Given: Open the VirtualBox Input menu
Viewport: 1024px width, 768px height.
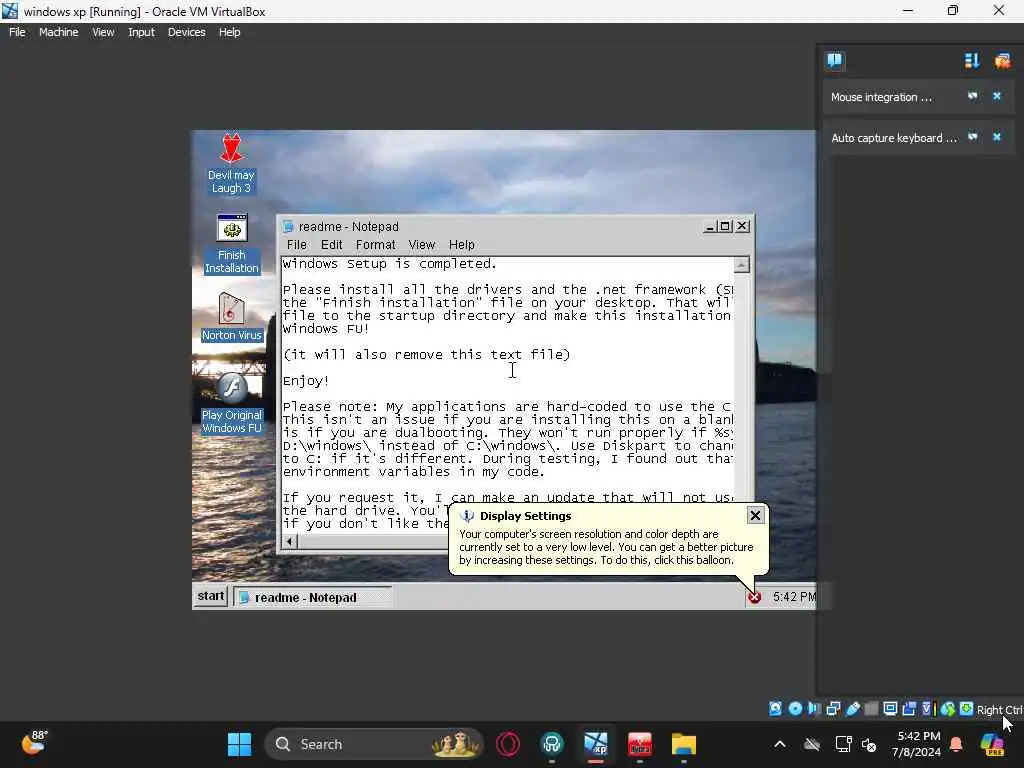Looking at the screenshot, I should 142,32.
